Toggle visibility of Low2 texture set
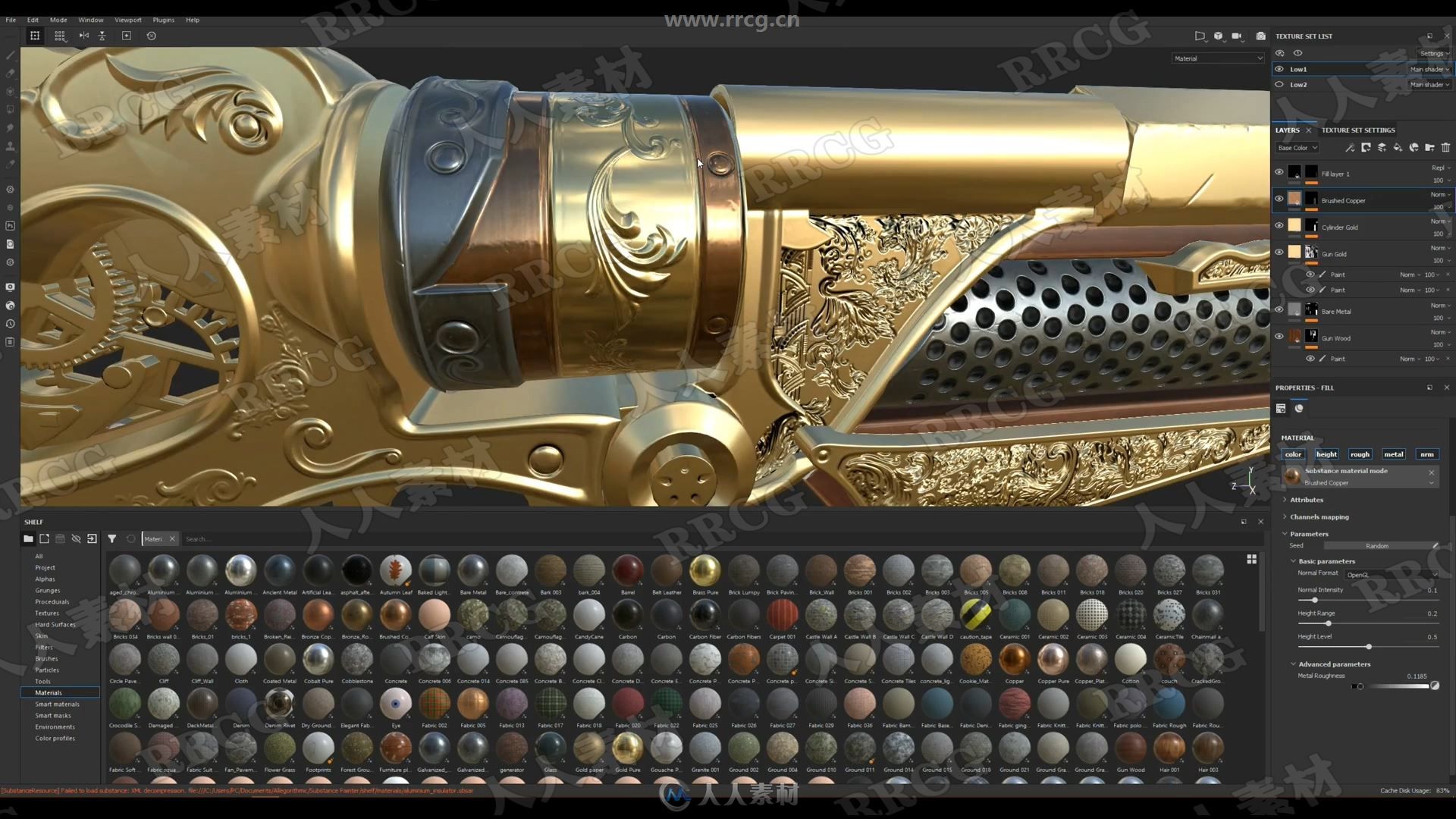Screen dimensions: 1456x819 click(1279, 84)
